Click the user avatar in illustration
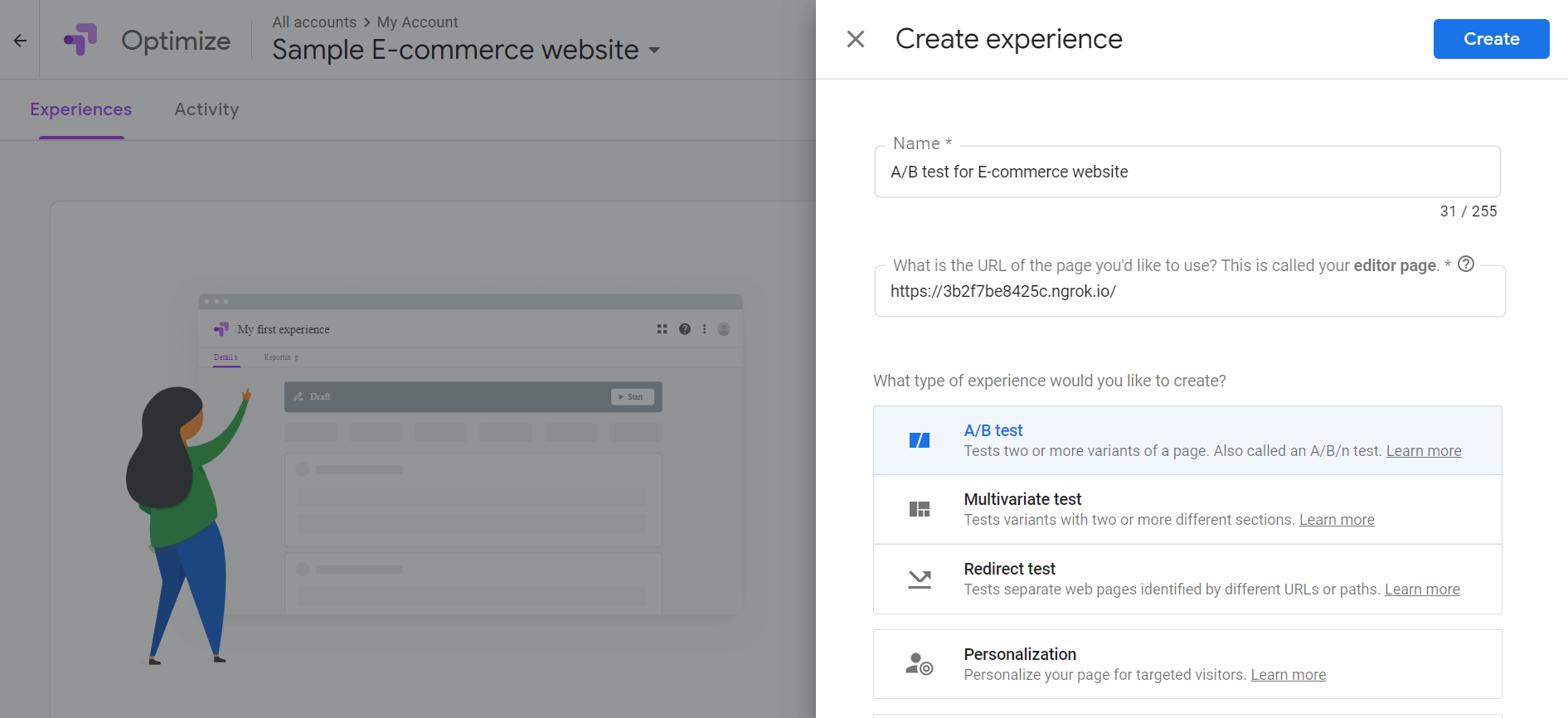This screenshot has width=1568, height=718. tap(724, 329)
